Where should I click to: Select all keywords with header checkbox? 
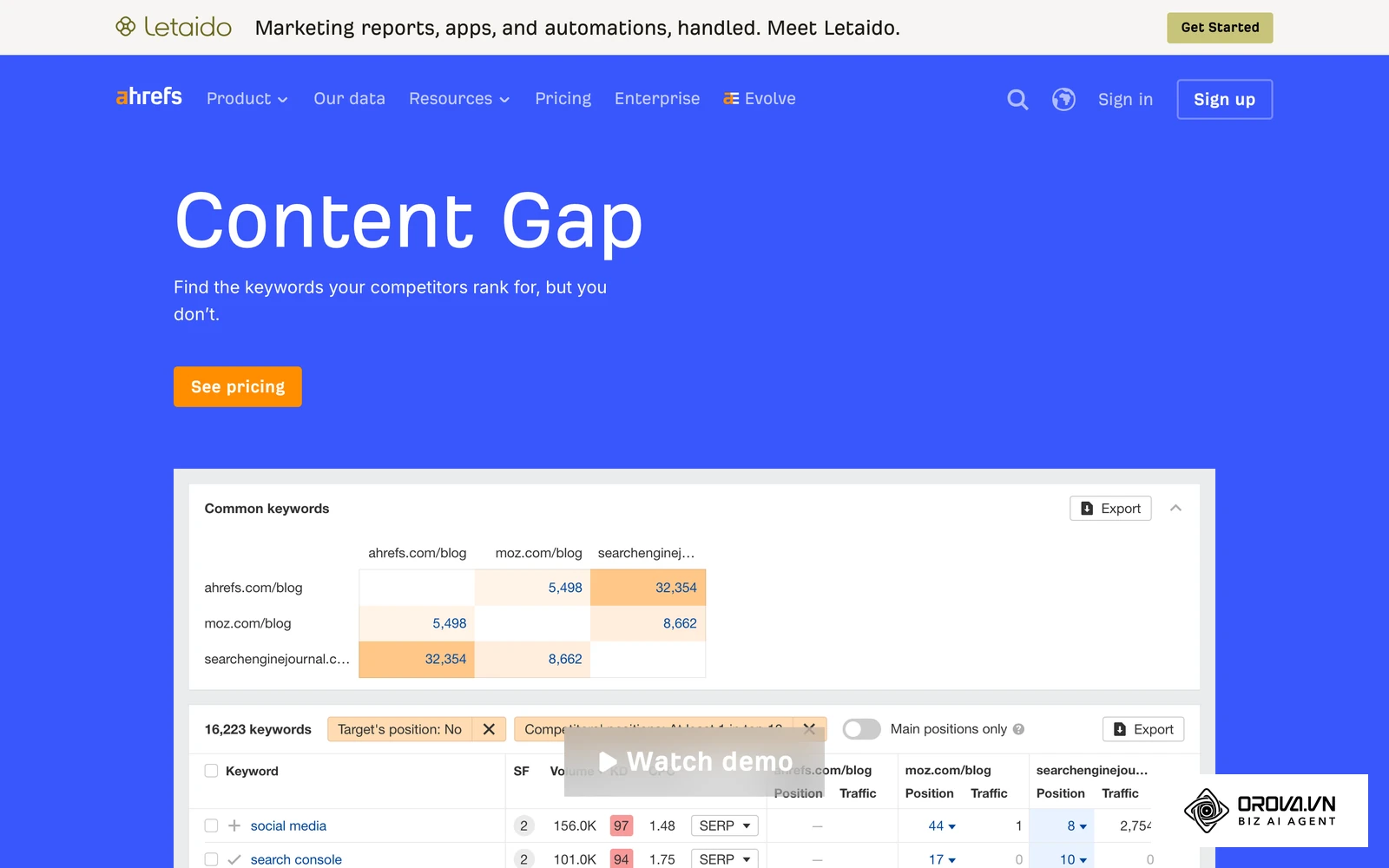pyautogui.click(x=211, y=771)
